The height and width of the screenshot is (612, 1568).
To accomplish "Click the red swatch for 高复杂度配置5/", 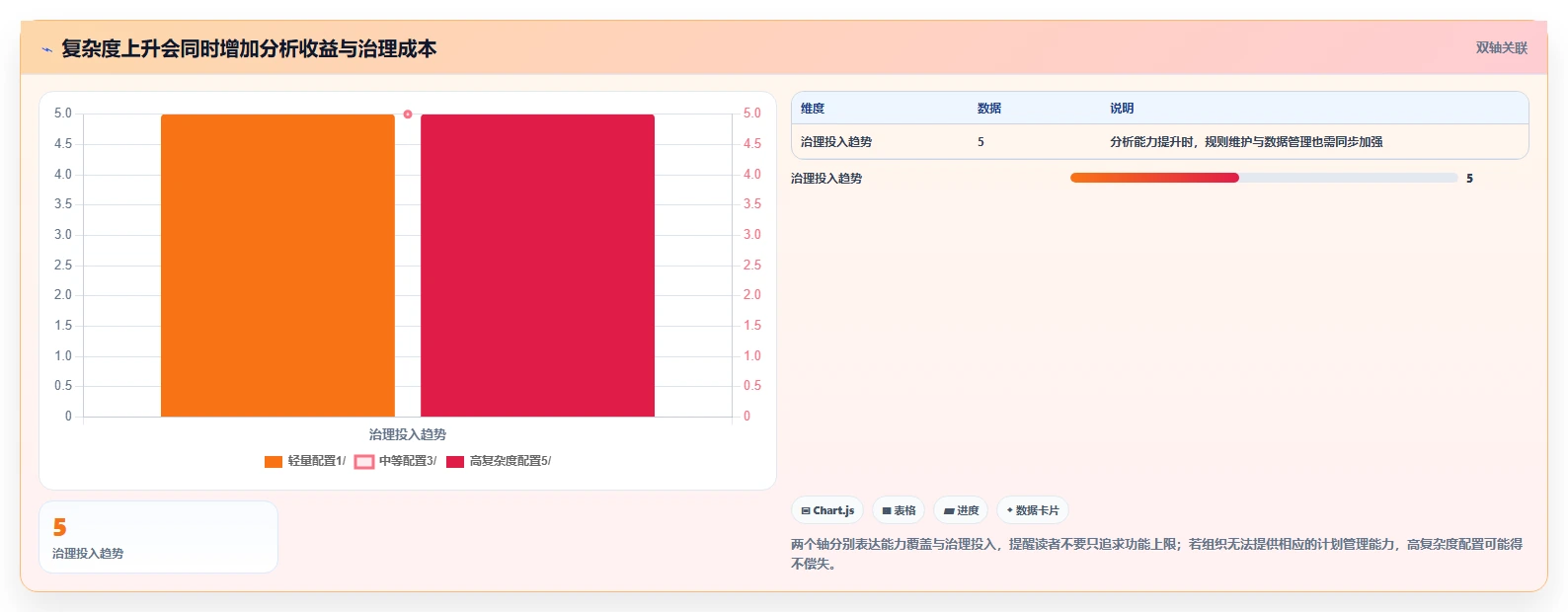I will click(x=455, y=462).
